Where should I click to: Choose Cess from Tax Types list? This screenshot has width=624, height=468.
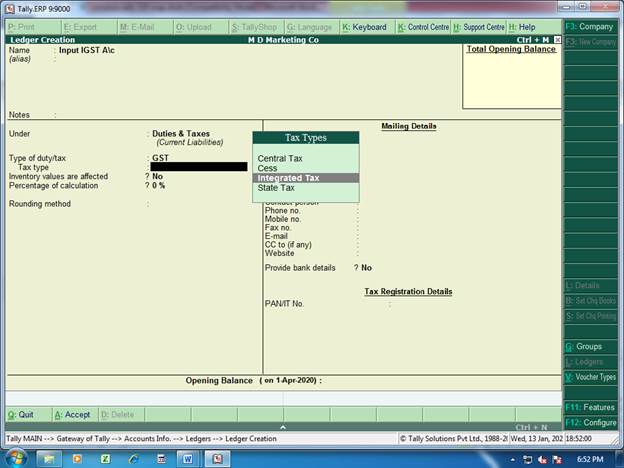(x=267, y=168)
